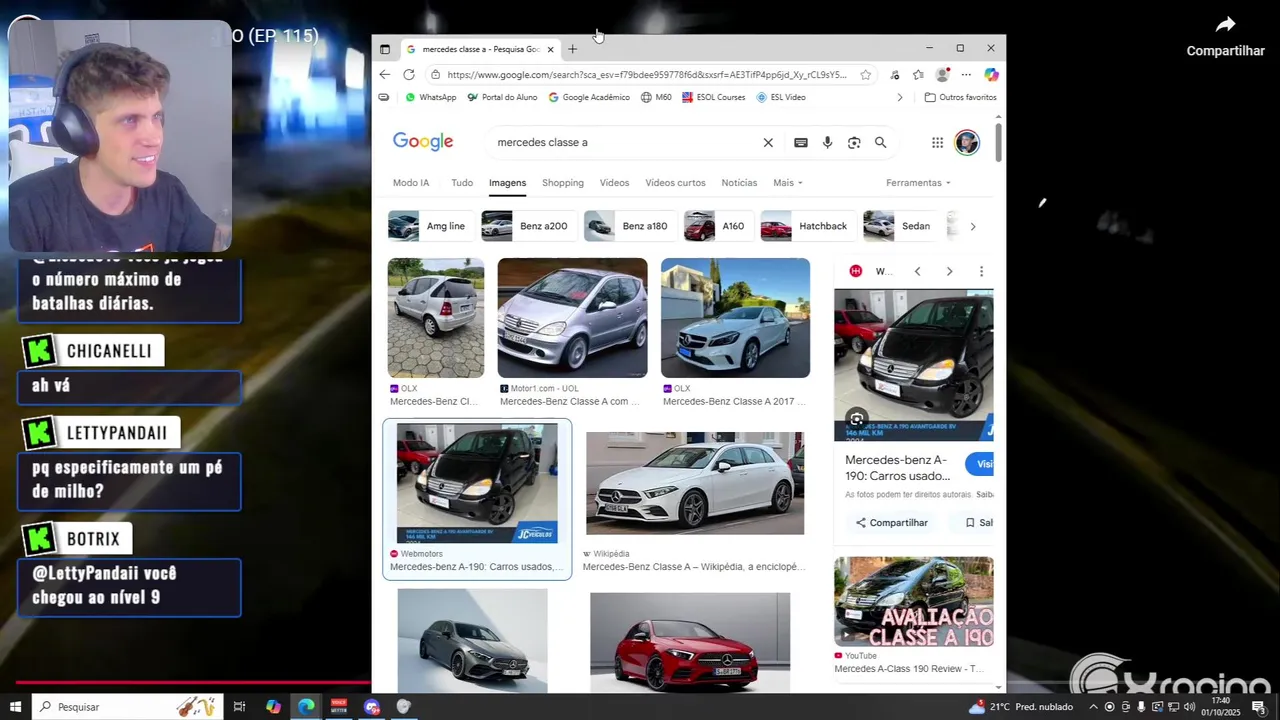Open preview panel three-dot options
This screenshot has height=720, width=1280.
[x=981, y=271]
